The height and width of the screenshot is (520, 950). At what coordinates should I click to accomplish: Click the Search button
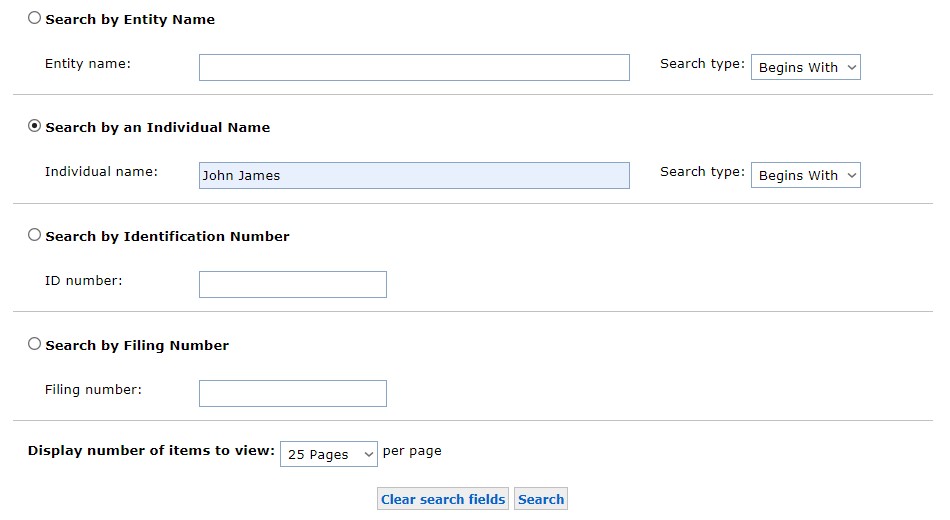pyautogui.click(x=541, y=499)
